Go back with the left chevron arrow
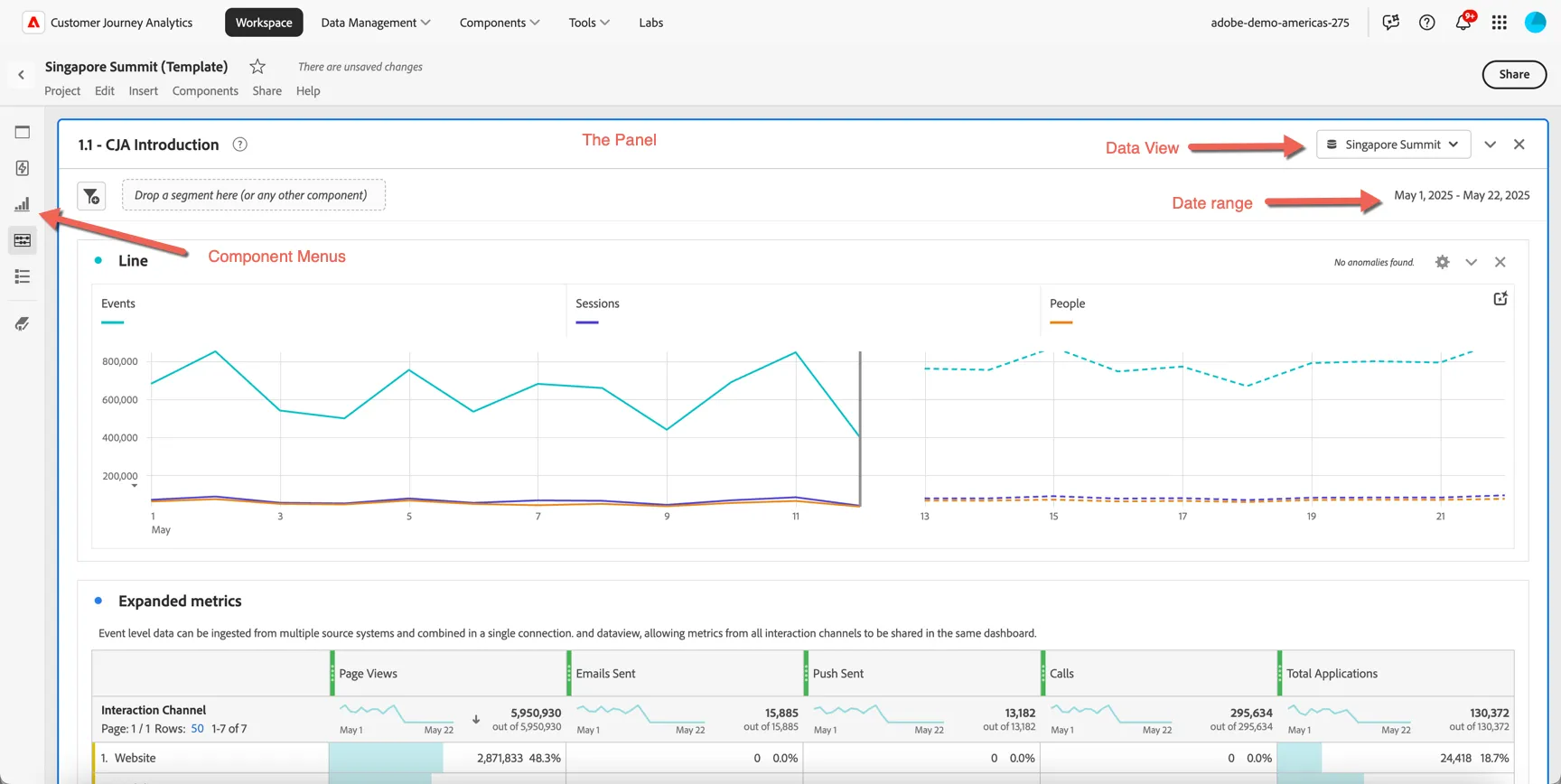Screen dimensions: 1561x784 coord(22,75)
